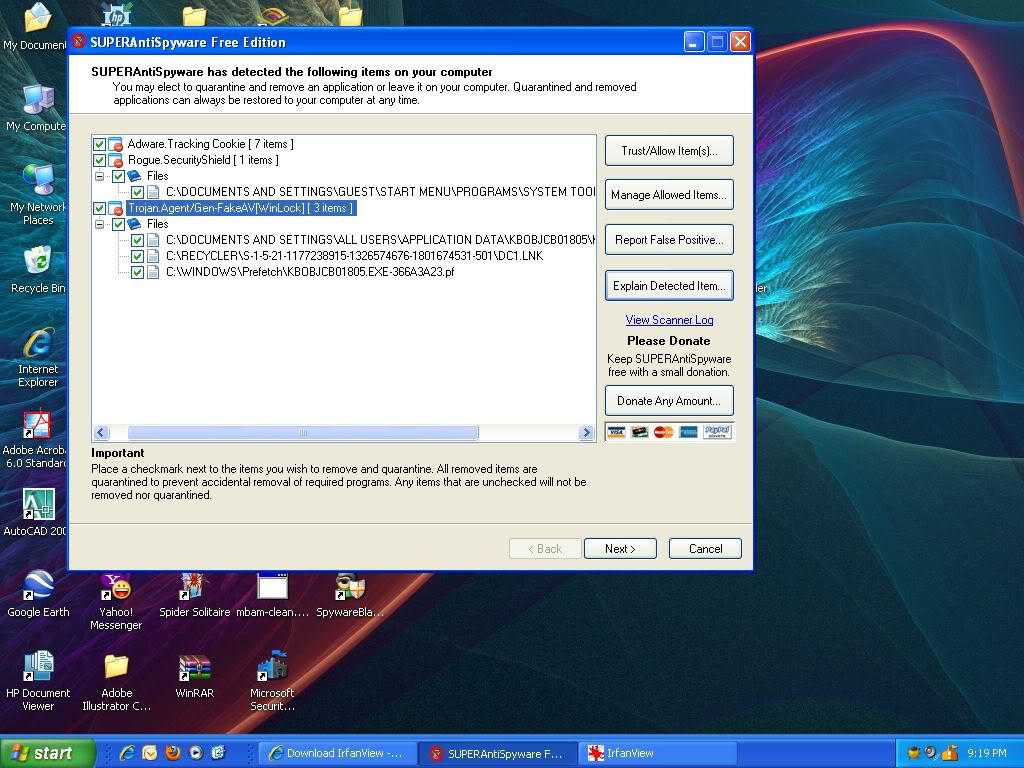Click Next to proceed with removal

pos(620,549)
